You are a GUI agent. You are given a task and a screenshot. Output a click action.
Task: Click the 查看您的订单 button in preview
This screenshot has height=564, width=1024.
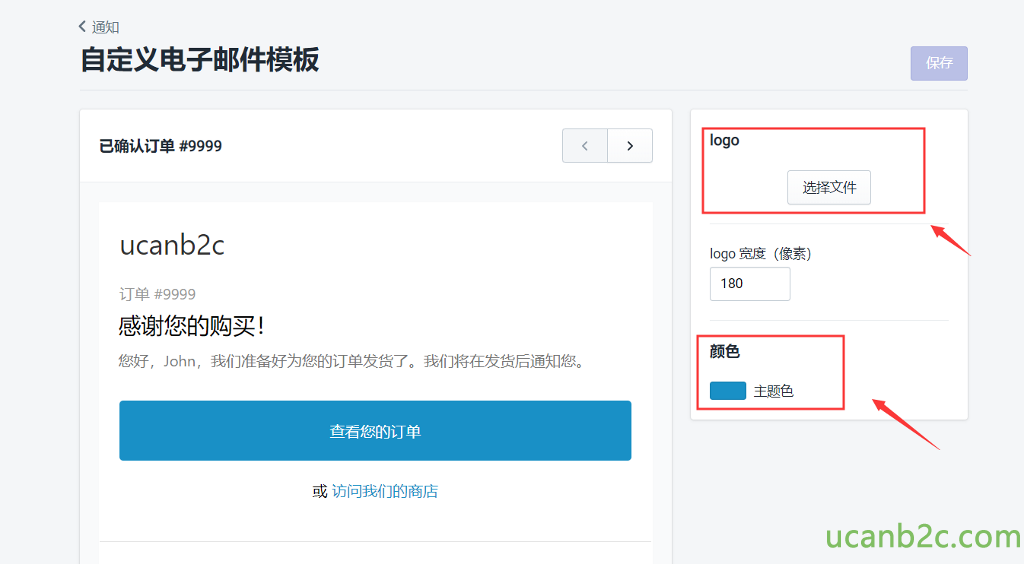(375, 431)
